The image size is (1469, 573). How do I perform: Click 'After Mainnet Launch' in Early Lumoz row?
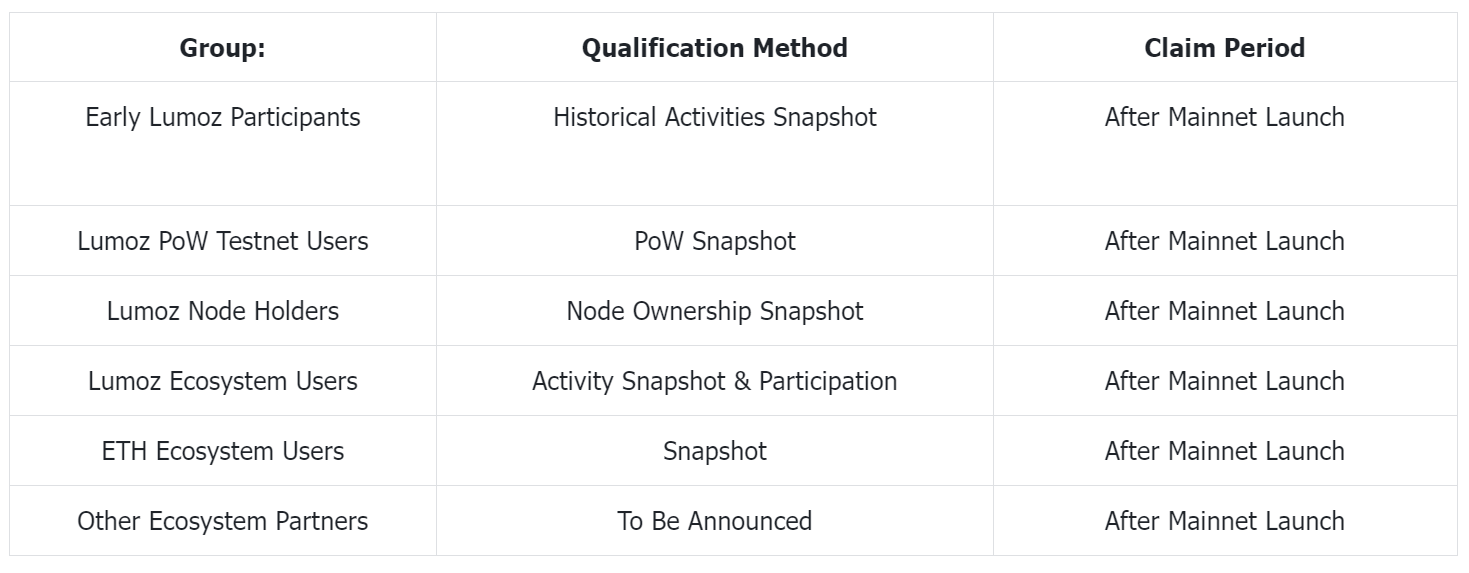(x=1225, y=117)
